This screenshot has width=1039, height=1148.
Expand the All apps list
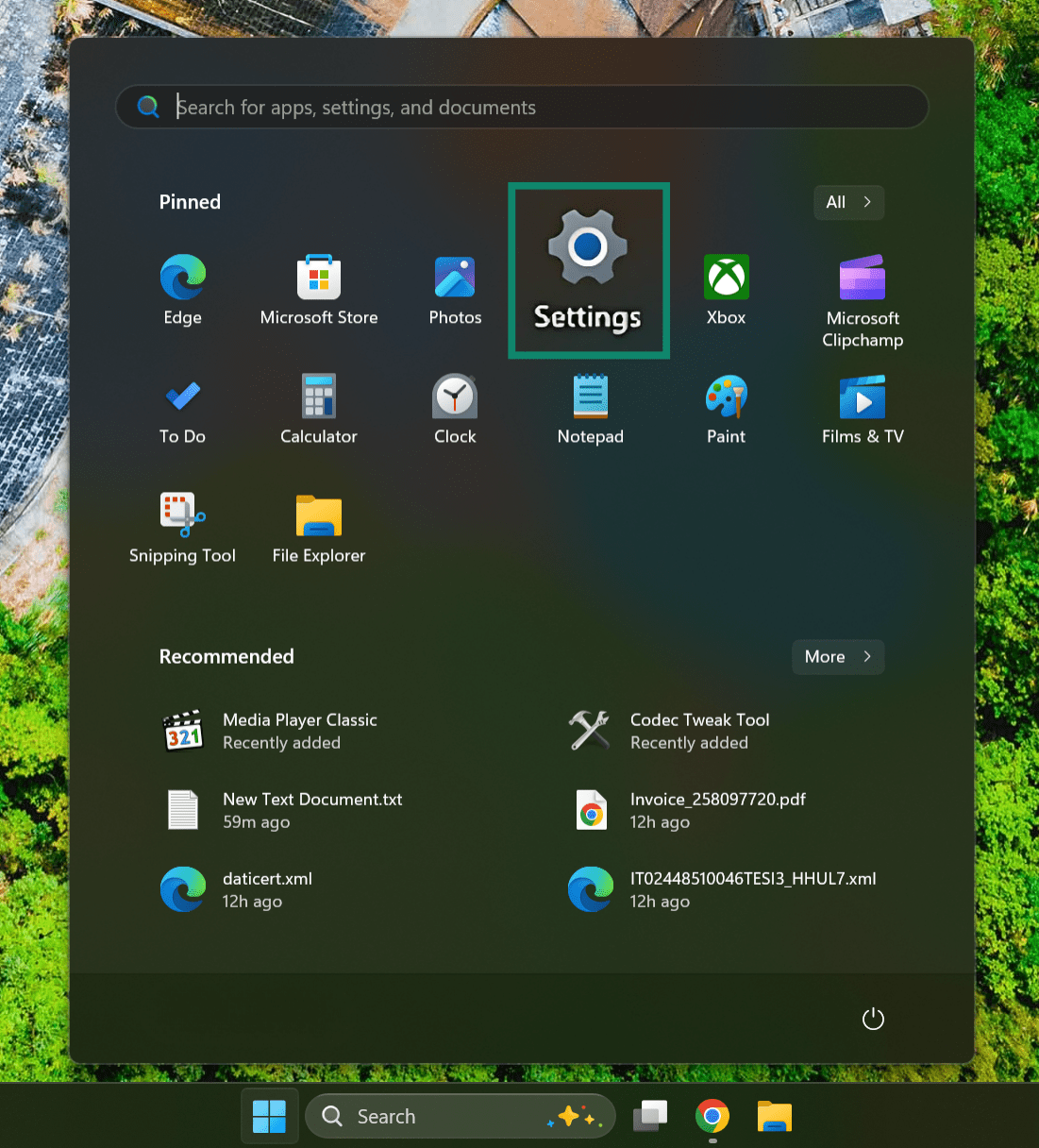(x=847, y=202)
